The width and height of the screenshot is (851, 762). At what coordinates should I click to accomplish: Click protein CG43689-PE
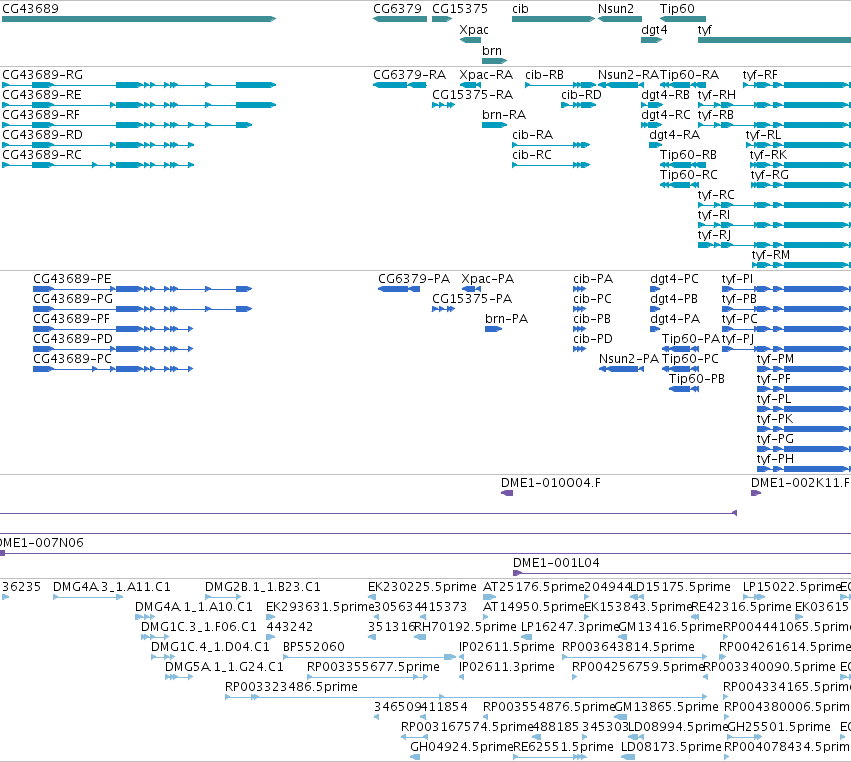click(x=143, y=289)
